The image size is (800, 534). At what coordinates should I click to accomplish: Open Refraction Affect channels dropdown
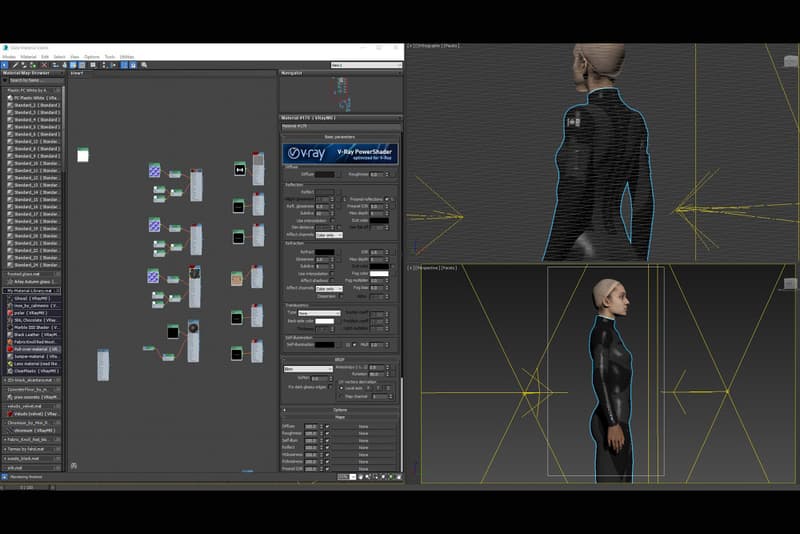(329, 289)
